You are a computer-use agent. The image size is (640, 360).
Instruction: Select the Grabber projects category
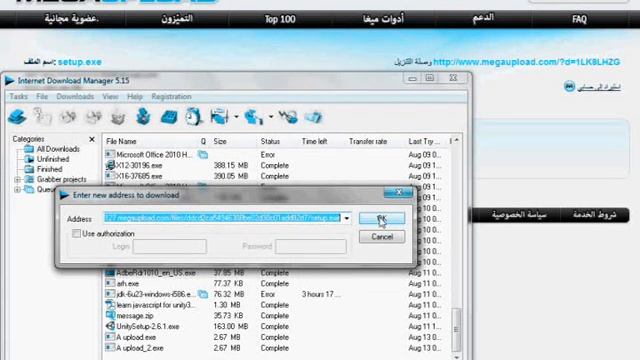coord(62,180)
